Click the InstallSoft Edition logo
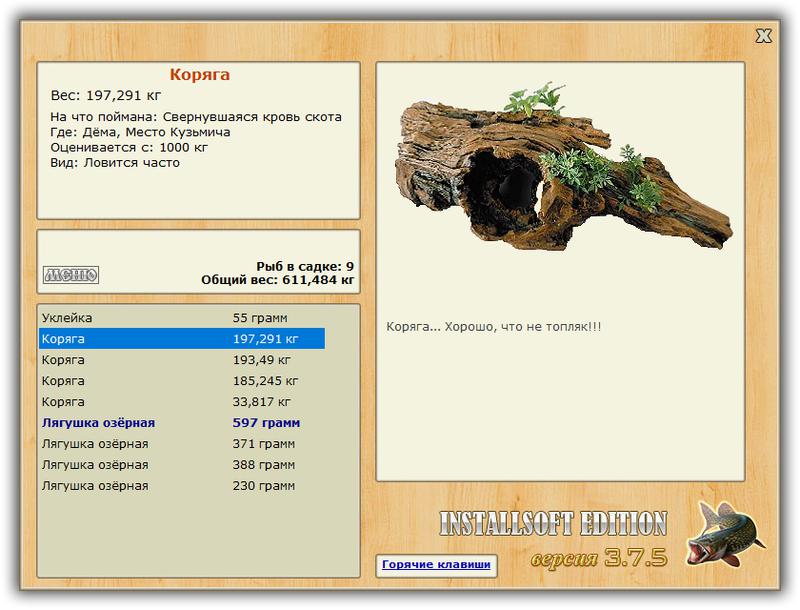Screen dimensions: 800x610 (x=553, y=524)
